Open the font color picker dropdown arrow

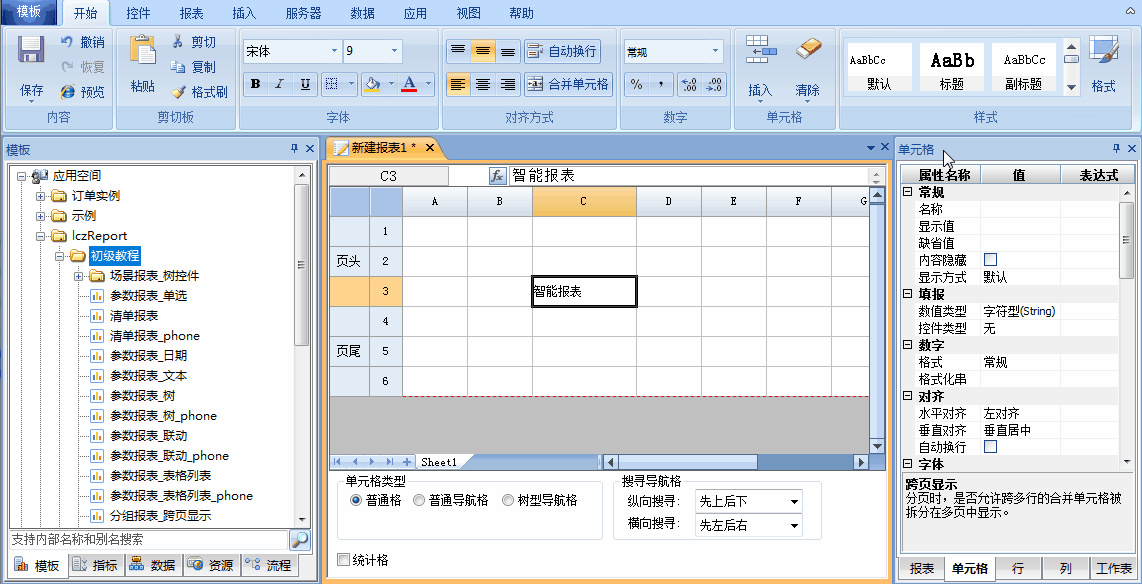[x=428, y=84]
